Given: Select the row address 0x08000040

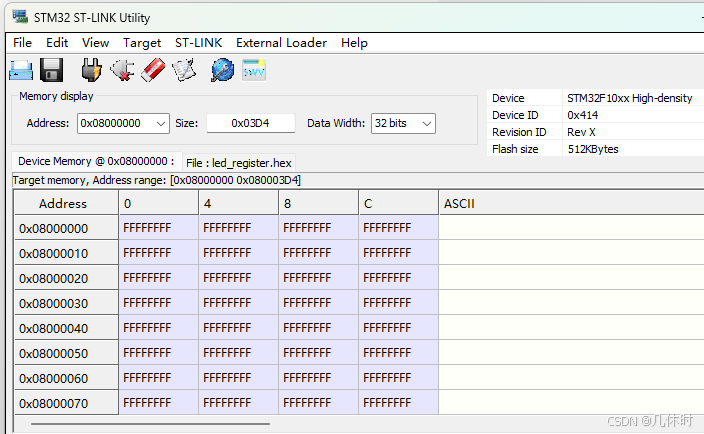Looking at the screenshot, I should (x=66, y=329).
